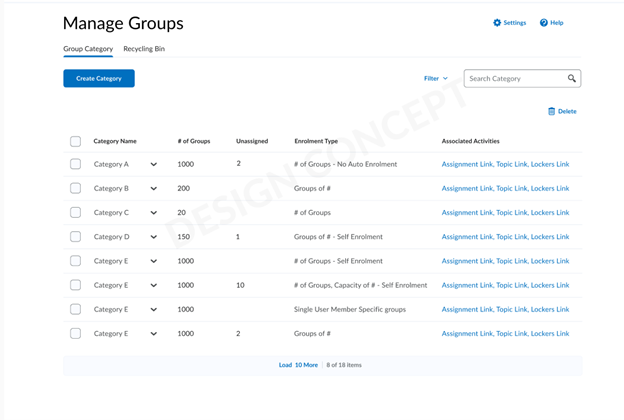
Task: Click the '8 of 18 items' count
Action: (344, 365)
